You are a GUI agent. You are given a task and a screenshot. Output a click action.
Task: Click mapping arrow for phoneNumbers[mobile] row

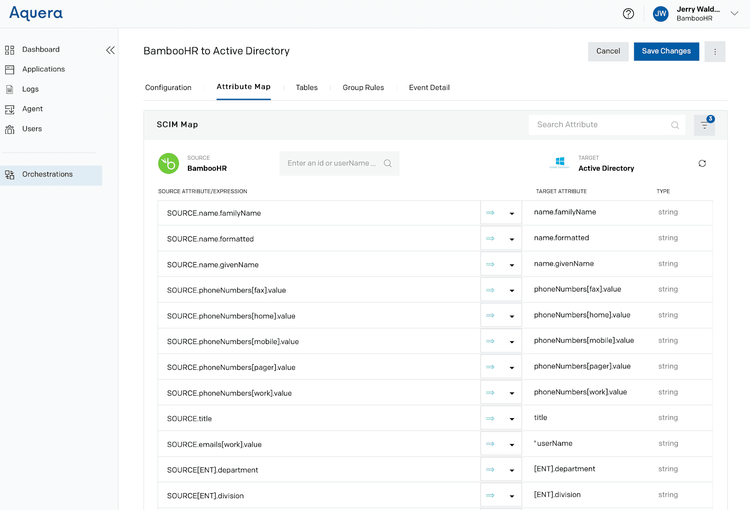click(490, 342)
